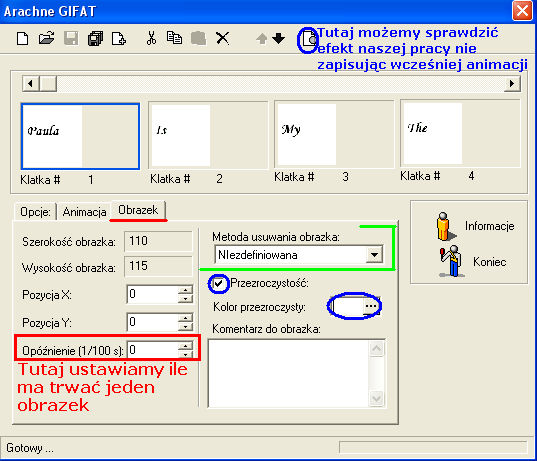Click the Gotowy status bar text
This screenshot has width=537, height=461.
pyautogui.click(x=29, y=448)
